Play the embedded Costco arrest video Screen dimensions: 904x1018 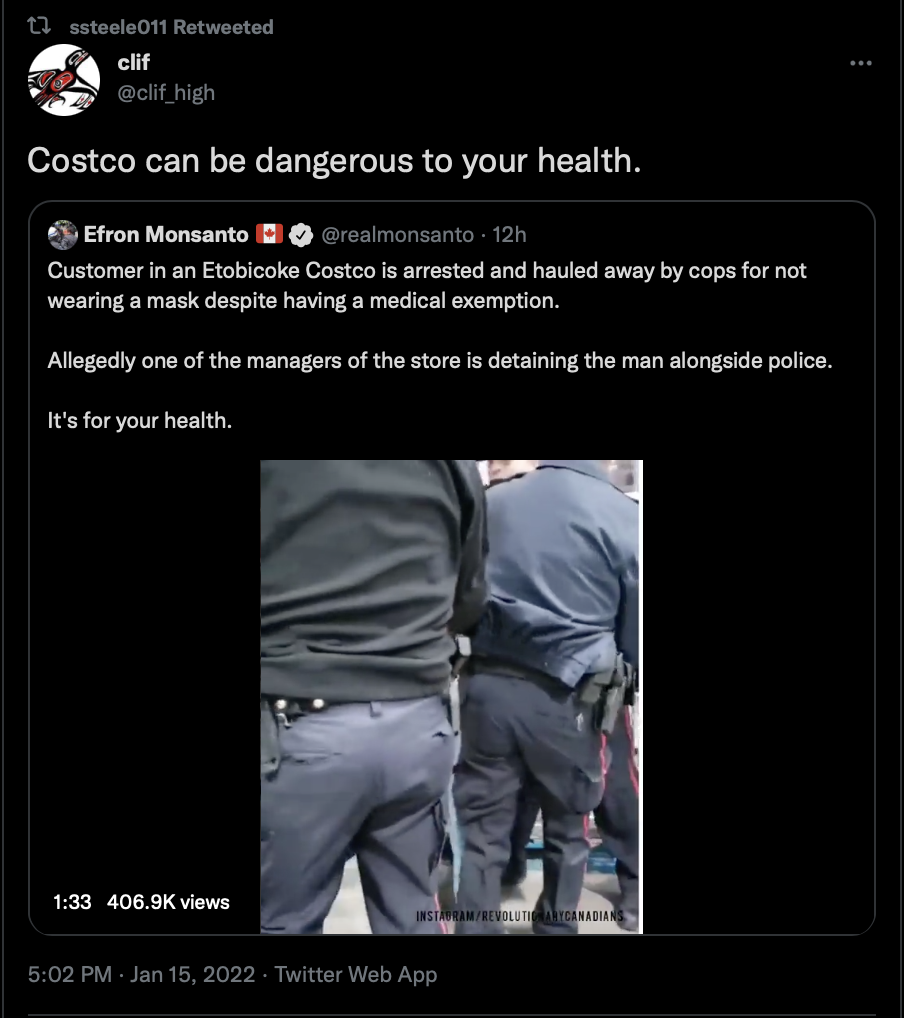tap(451, 697)
